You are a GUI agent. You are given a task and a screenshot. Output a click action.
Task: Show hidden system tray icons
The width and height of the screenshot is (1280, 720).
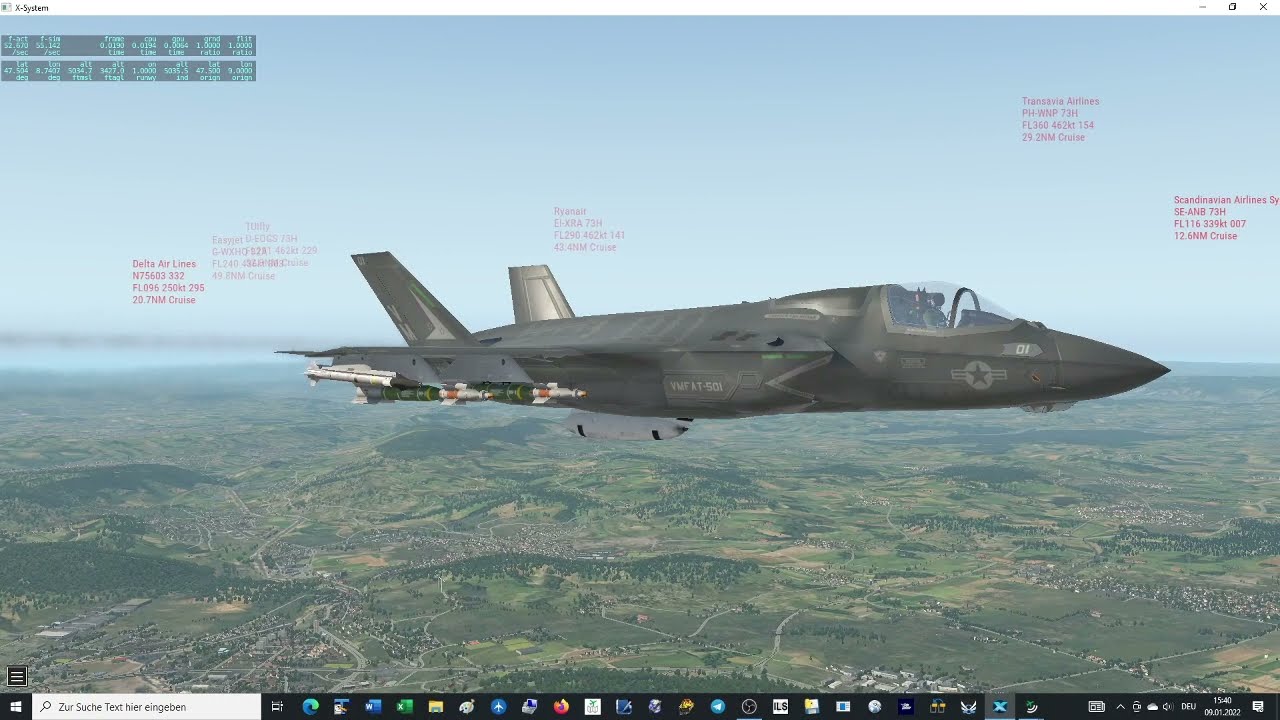1120,706
